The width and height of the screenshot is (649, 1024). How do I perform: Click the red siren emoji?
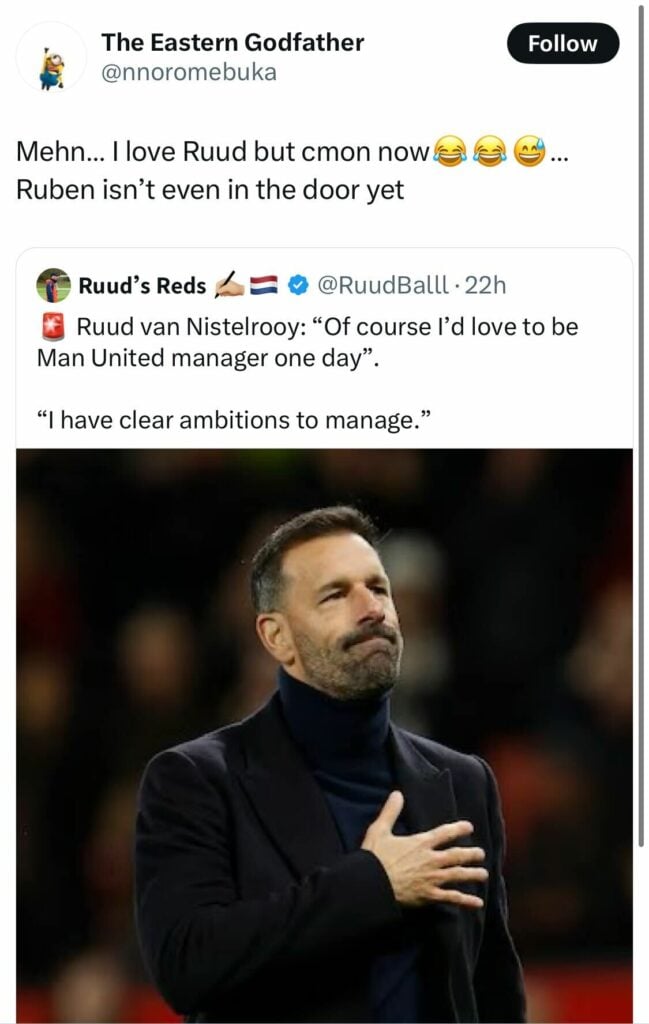point(53,327)
